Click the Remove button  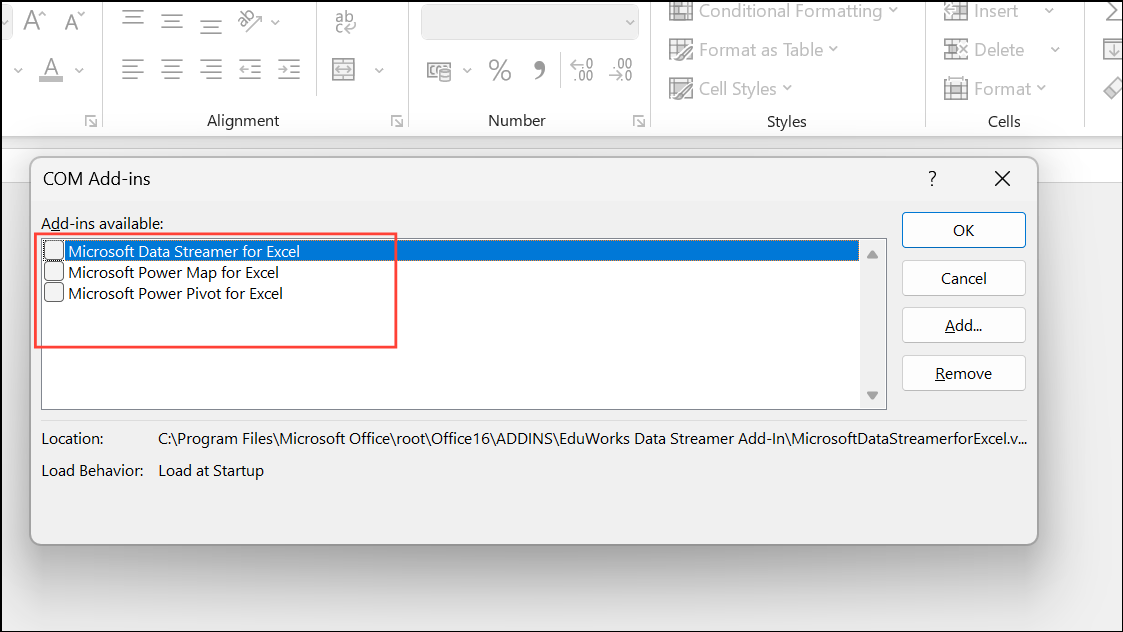tap(963, 373)
